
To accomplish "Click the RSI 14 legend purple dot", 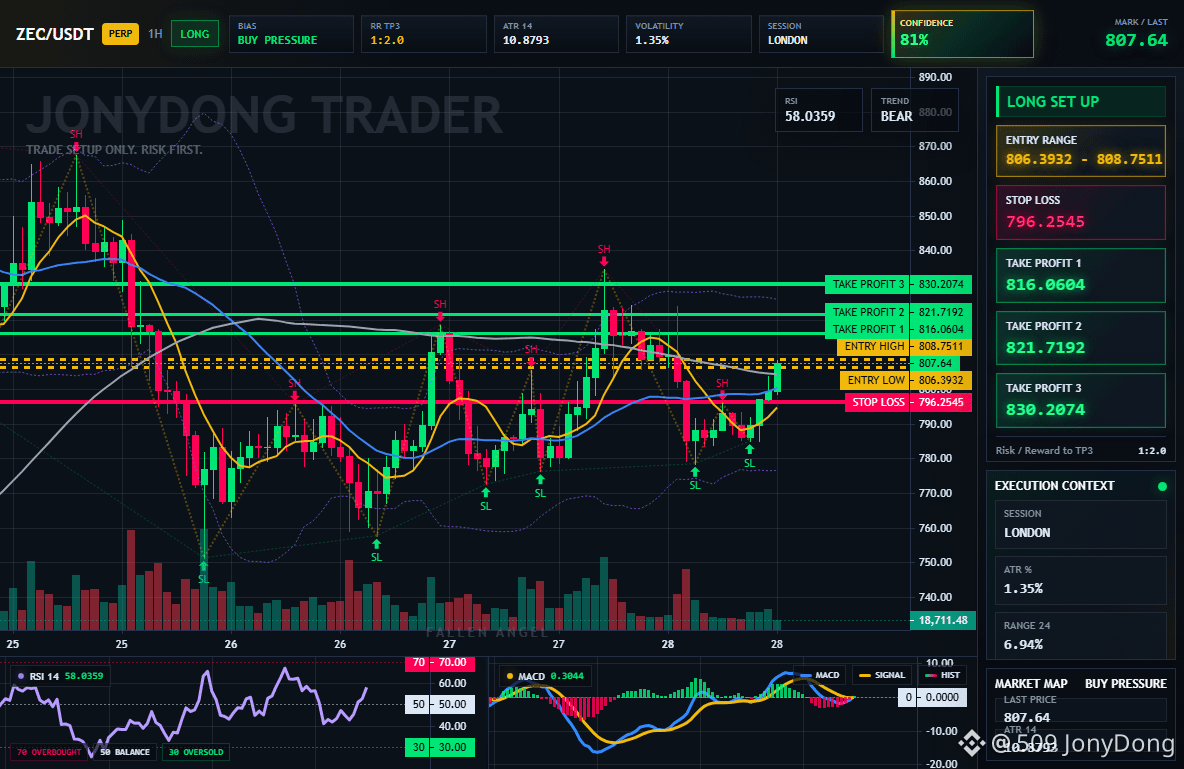I will [x=20, y=677].
